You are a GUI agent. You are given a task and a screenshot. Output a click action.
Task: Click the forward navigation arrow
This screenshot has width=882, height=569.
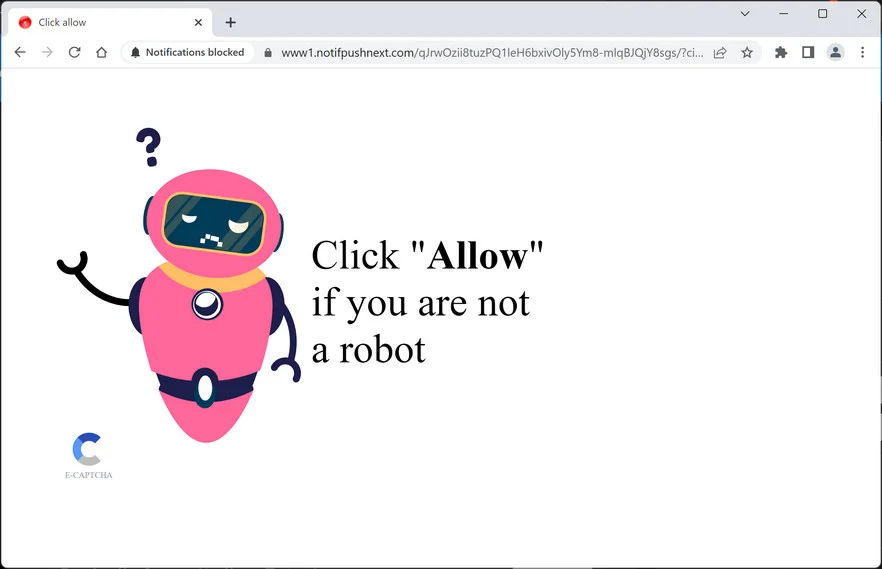click(47, 52)
